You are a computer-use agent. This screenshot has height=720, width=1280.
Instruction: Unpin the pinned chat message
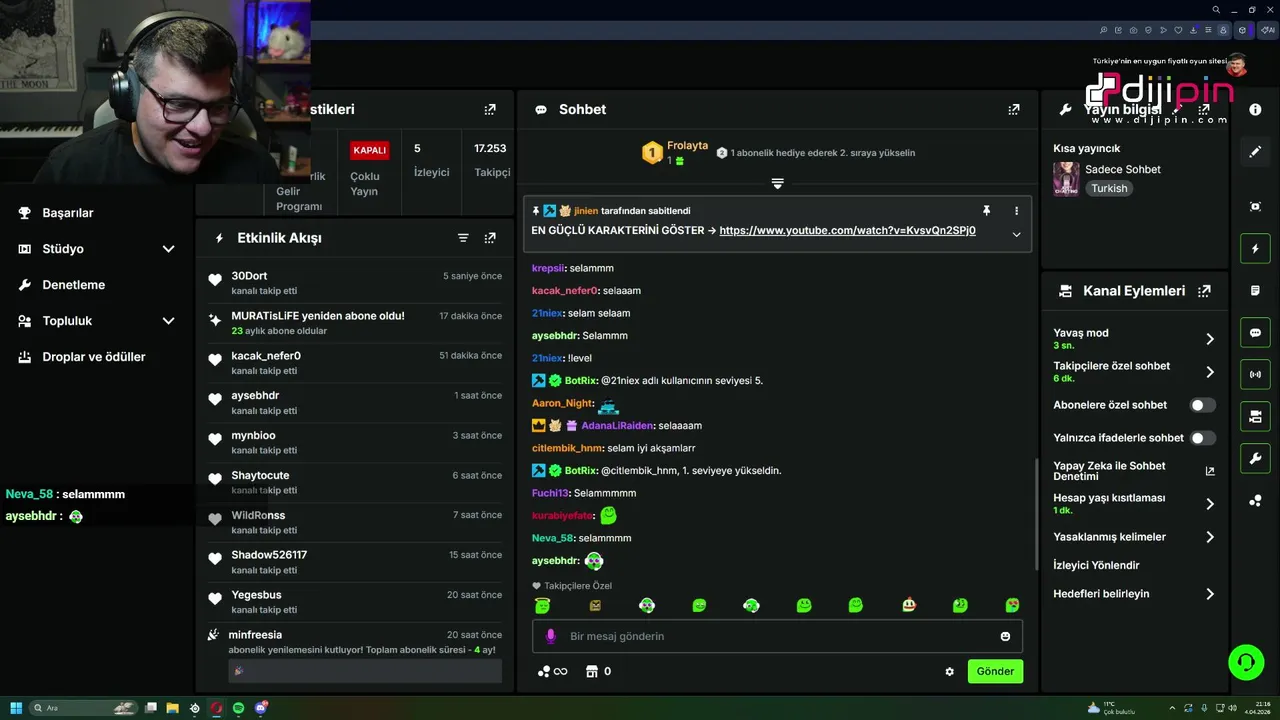click(986, 211)
